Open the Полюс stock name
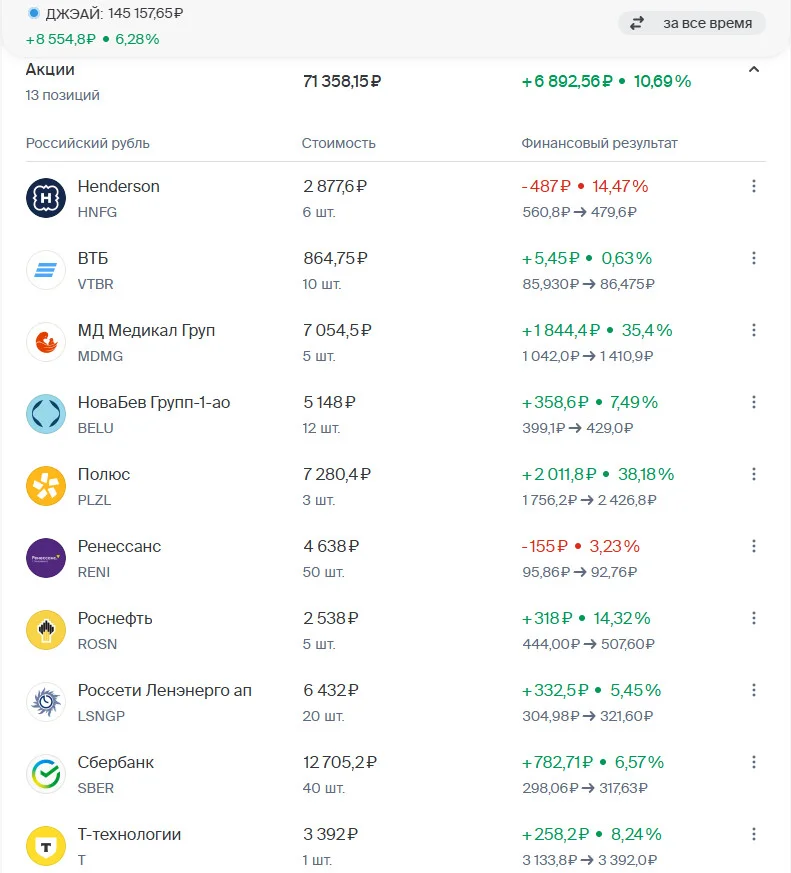 [104, 474]
